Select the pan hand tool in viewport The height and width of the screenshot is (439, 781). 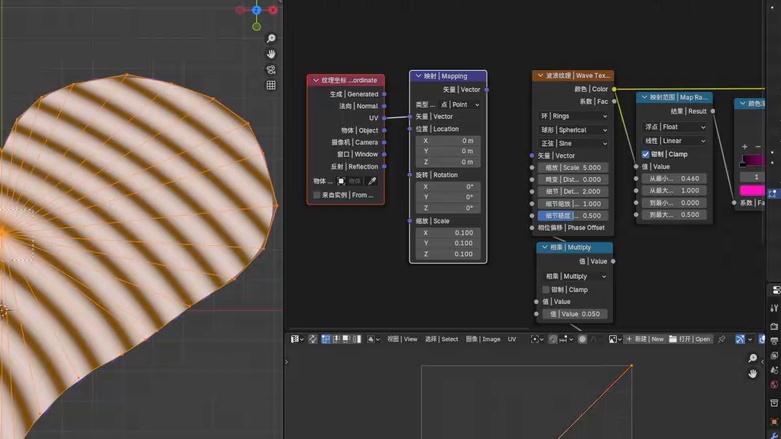pos(271,54)
